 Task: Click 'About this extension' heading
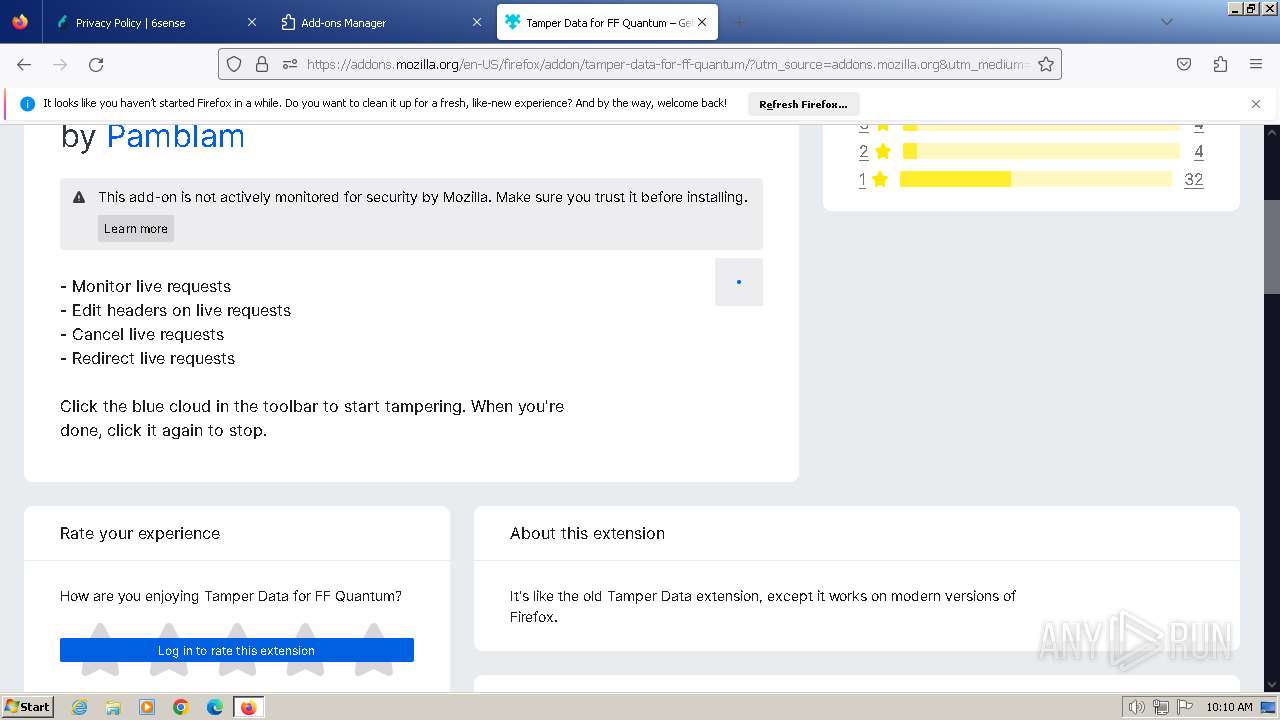coord(587,533)
